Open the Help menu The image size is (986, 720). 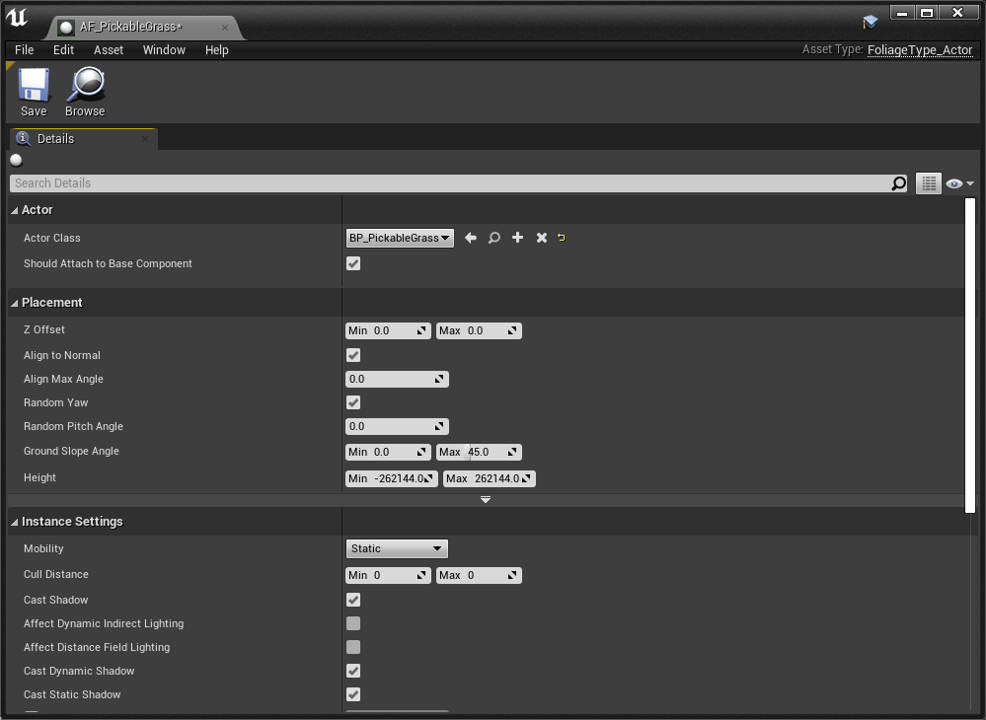tap(217, 50)
